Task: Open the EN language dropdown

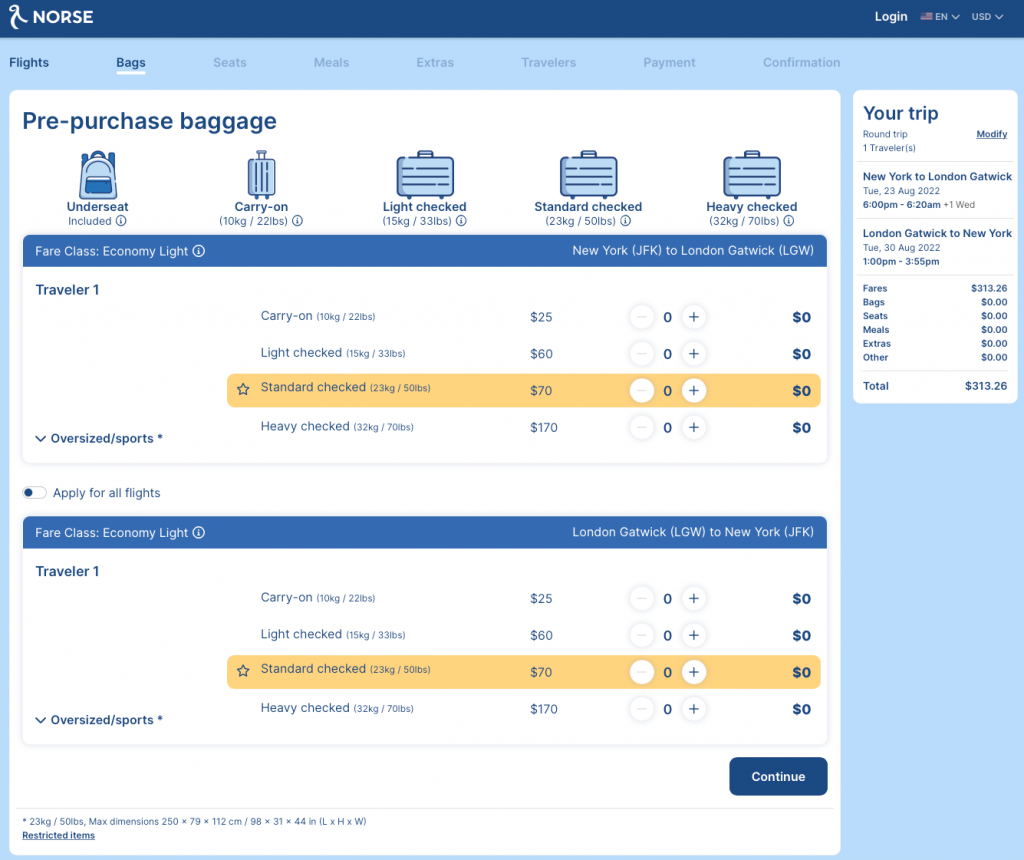Action: (940, 17)
